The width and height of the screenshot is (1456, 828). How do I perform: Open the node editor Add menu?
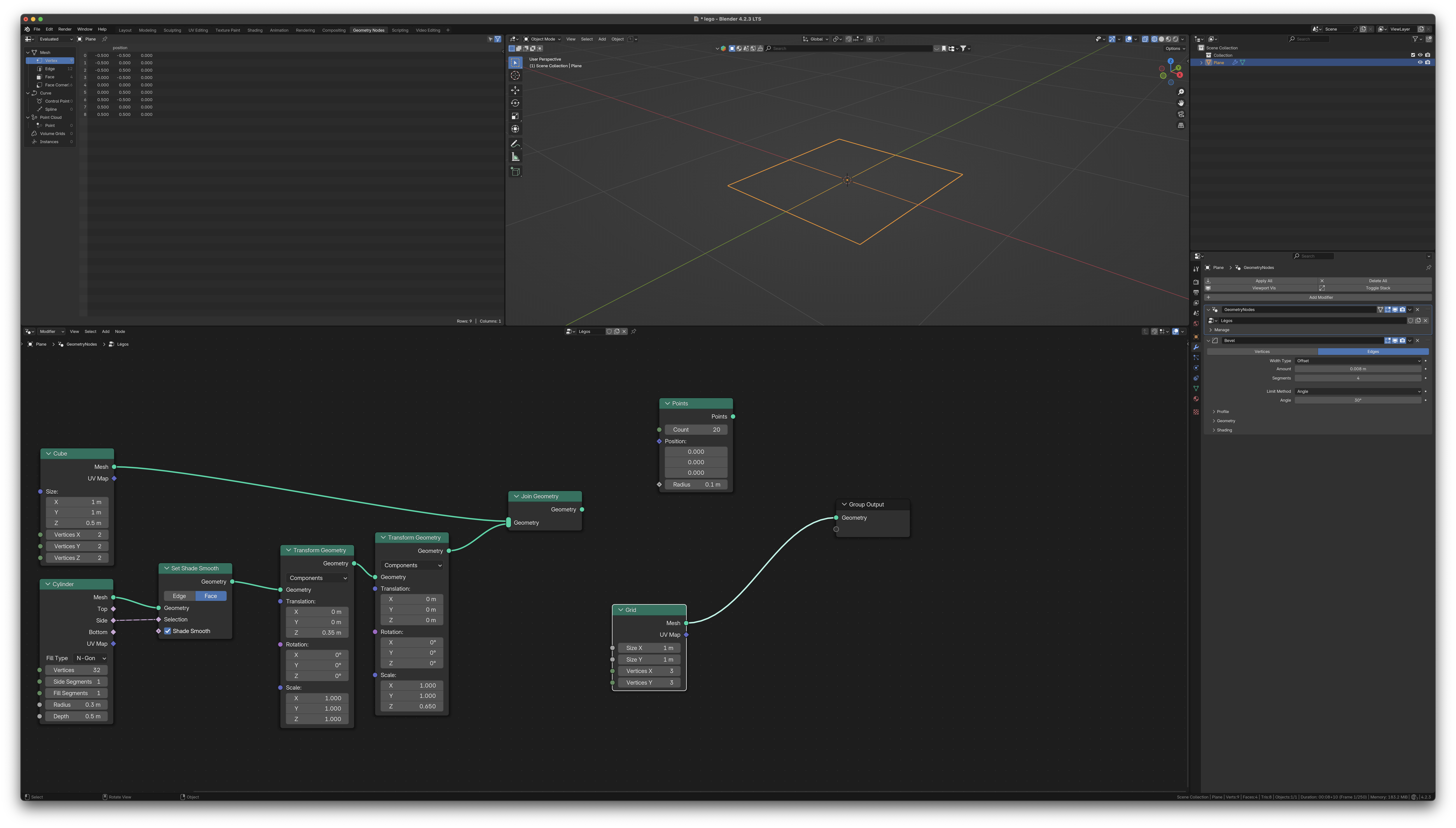coord(106,331)
